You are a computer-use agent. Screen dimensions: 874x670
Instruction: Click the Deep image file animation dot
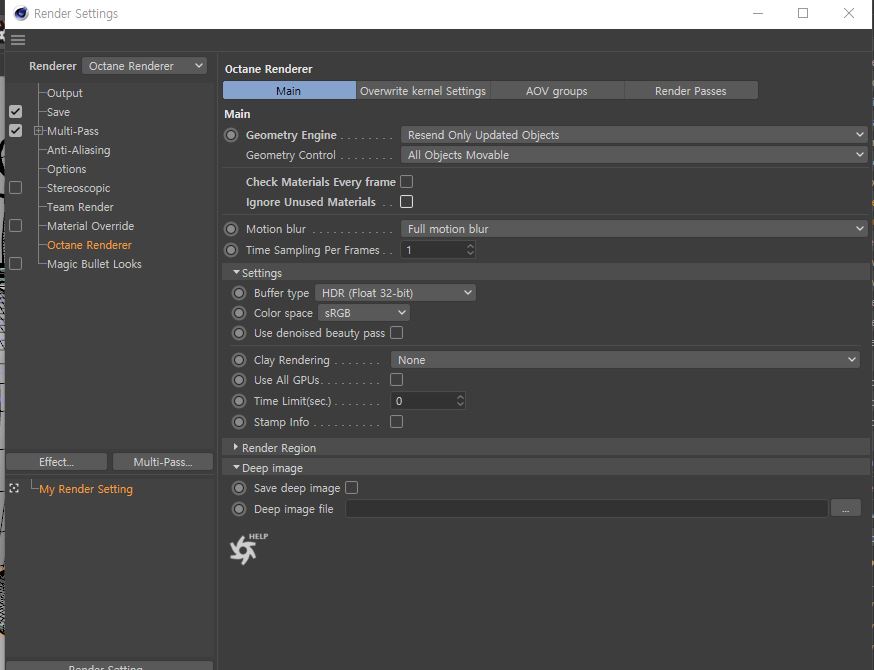pos(239,509)
